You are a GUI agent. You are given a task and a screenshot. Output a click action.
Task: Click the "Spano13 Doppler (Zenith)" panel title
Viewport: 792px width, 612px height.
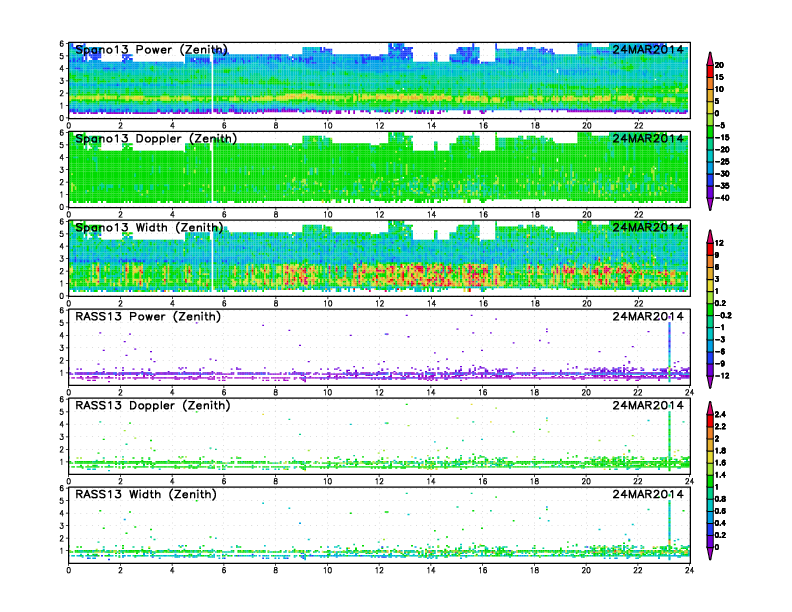click(x=156, y=138)
